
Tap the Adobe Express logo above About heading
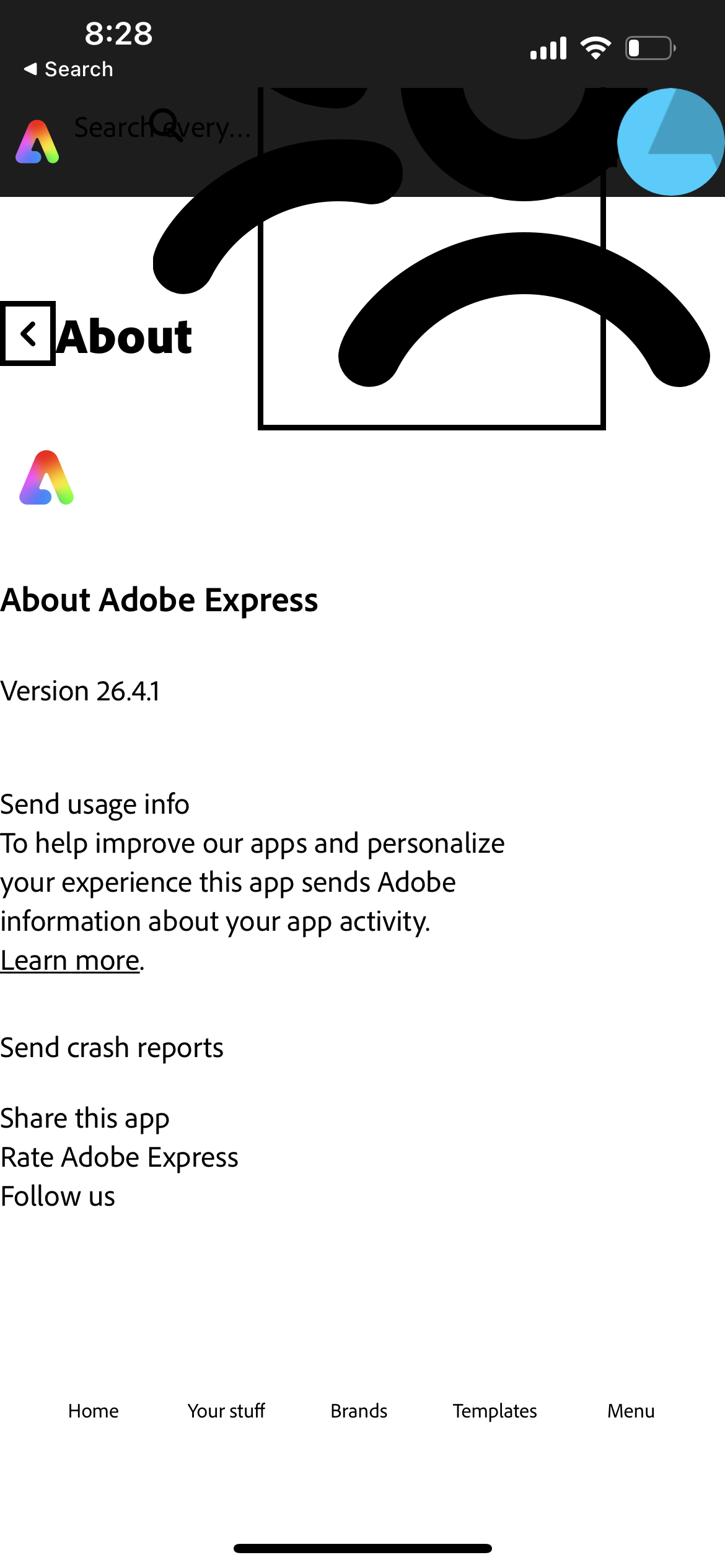pos(46,477)
